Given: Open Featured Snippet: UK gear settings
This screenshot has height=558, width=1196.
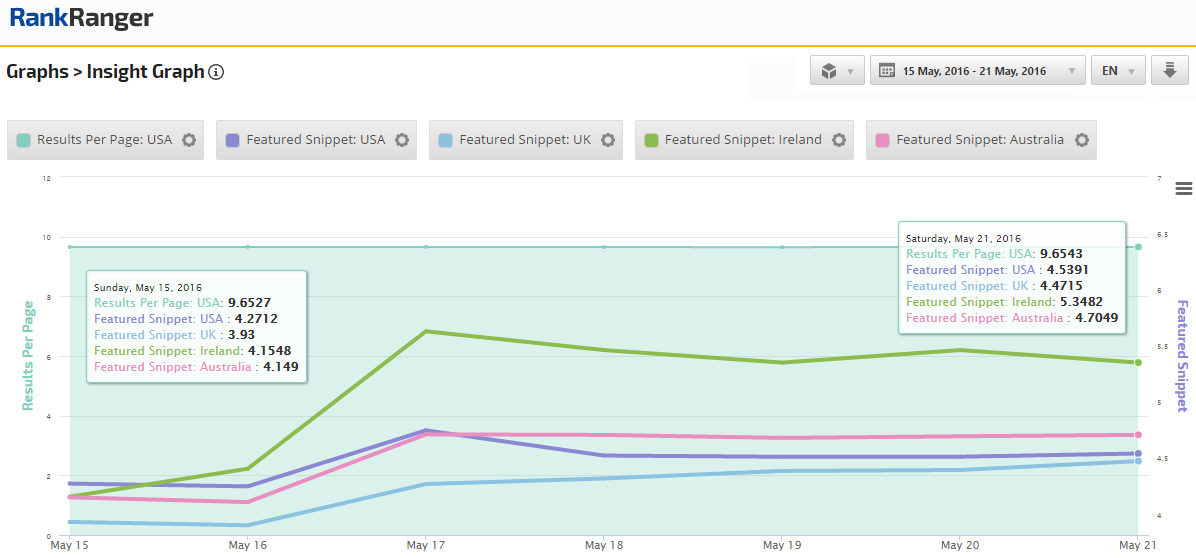Looking at the screenshot, I should [607, 140].
